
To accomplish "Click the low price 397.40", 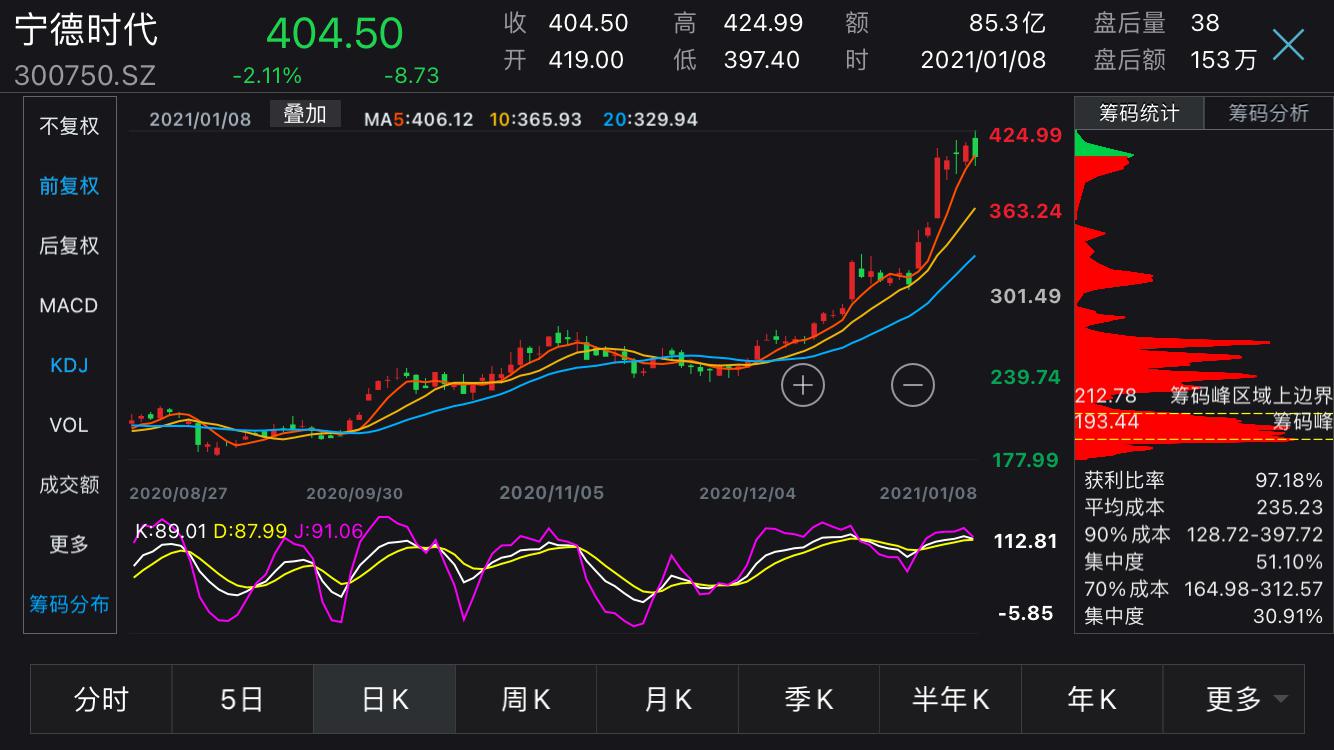I will [x=762, y=60].
